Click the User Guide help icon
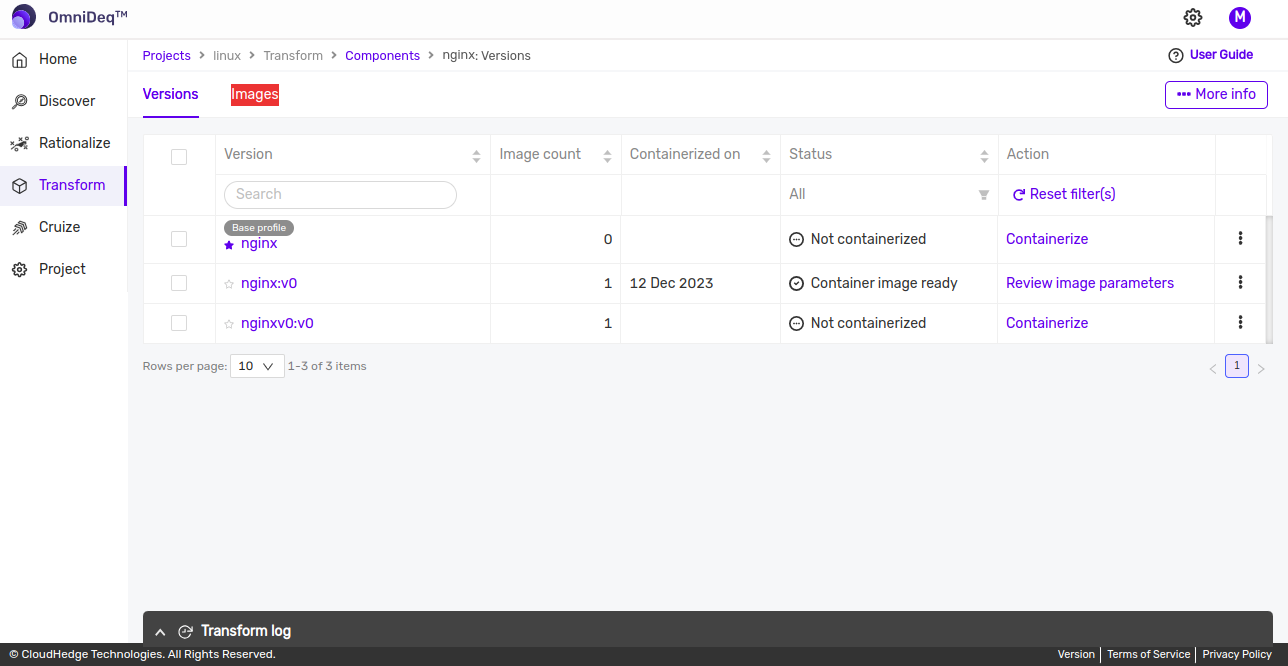This screenshot has width=1288, height=666. [x=1176, y=55]
